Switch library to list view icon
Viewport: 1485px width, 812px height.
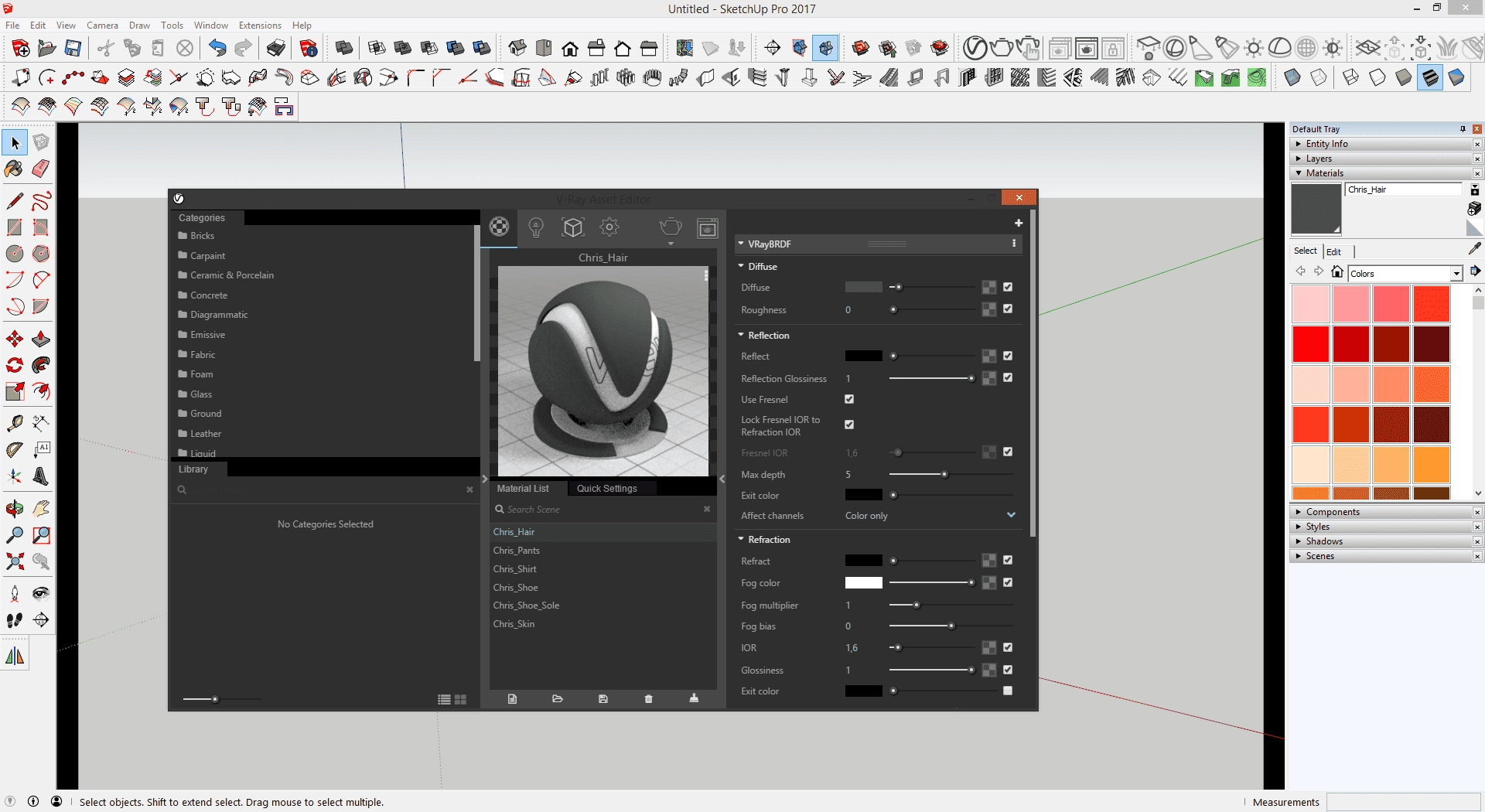[x=444, y=700]
